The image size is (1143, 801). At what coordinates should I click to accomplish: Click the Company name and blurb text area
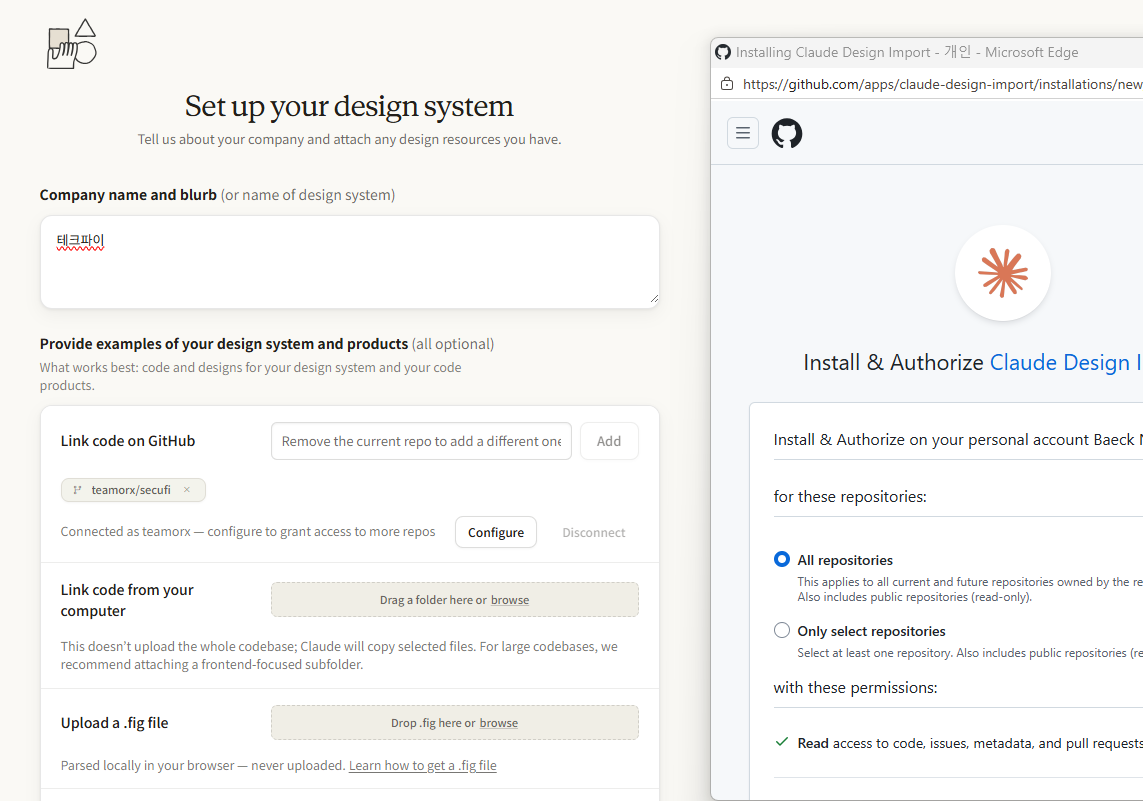350,262
